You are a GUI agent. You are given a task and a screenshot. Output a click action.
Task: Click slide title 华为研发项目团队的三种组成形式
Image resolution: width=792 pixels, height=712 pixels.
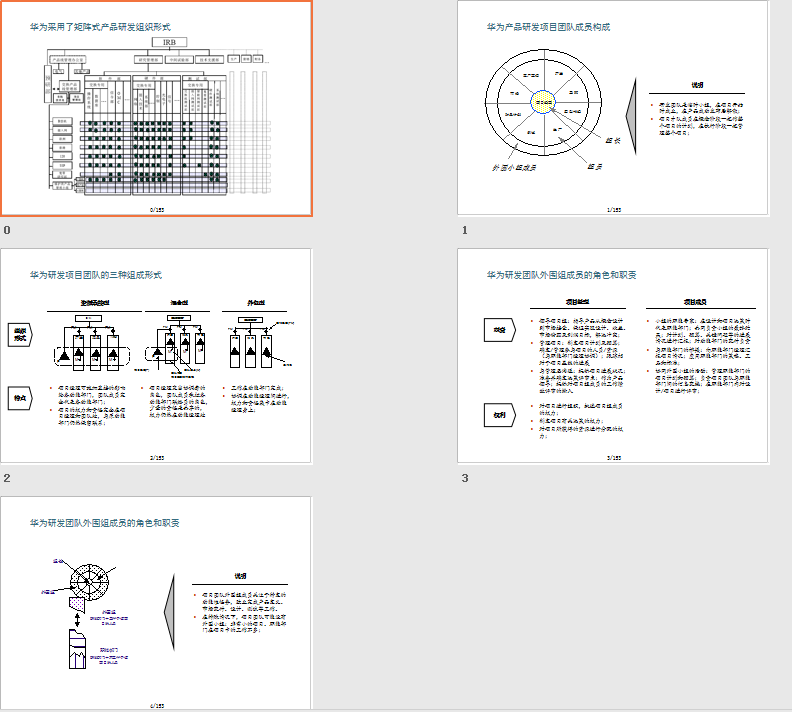pos(95,275)
